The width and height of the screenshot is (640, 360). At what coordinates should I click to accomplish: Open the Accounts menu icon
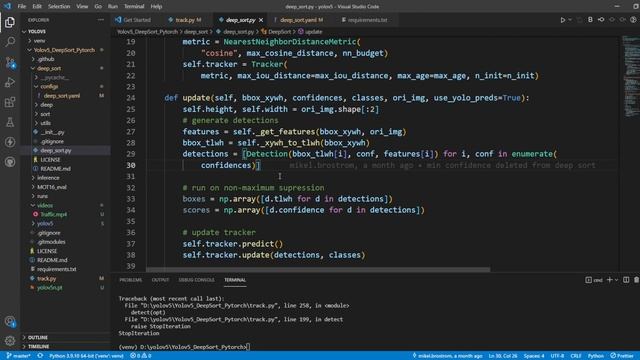pyautogui.click(x=10, y=322)
